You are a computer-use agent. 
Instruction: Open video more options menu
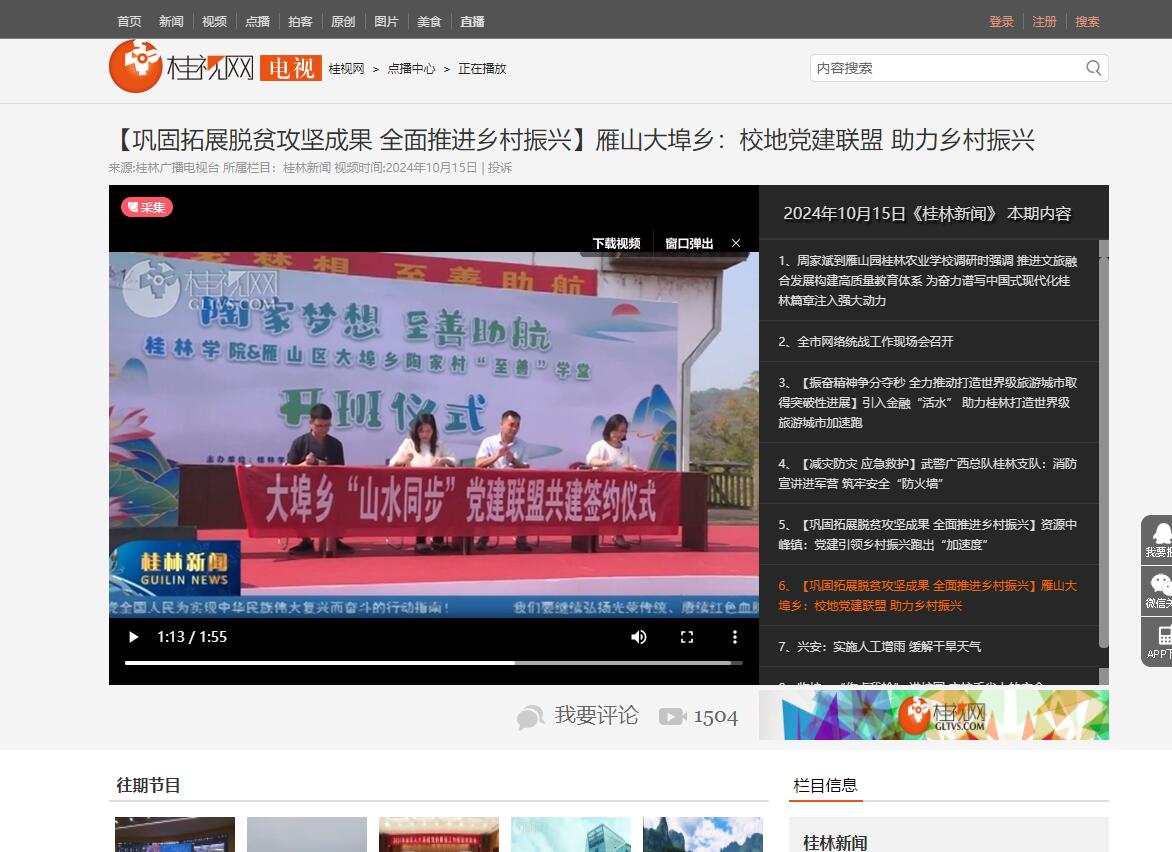point(735,637)
